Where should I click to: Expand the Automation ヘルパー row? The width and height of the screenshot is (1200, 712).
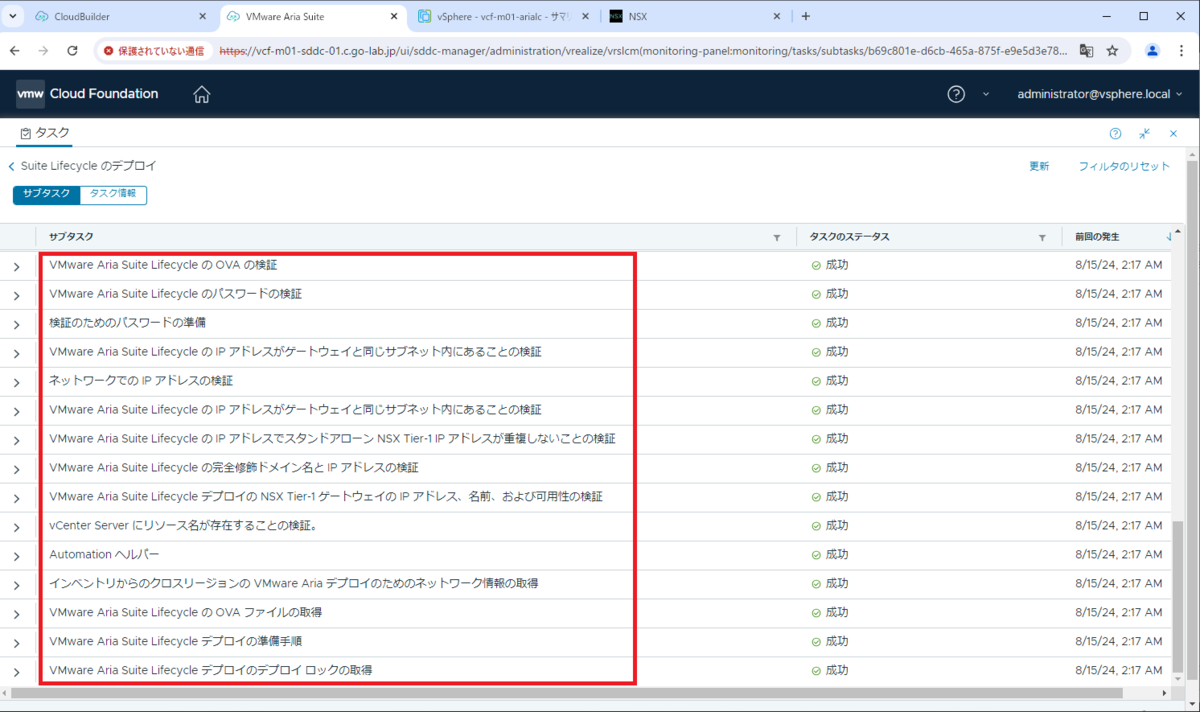click(x=17, y=556)
